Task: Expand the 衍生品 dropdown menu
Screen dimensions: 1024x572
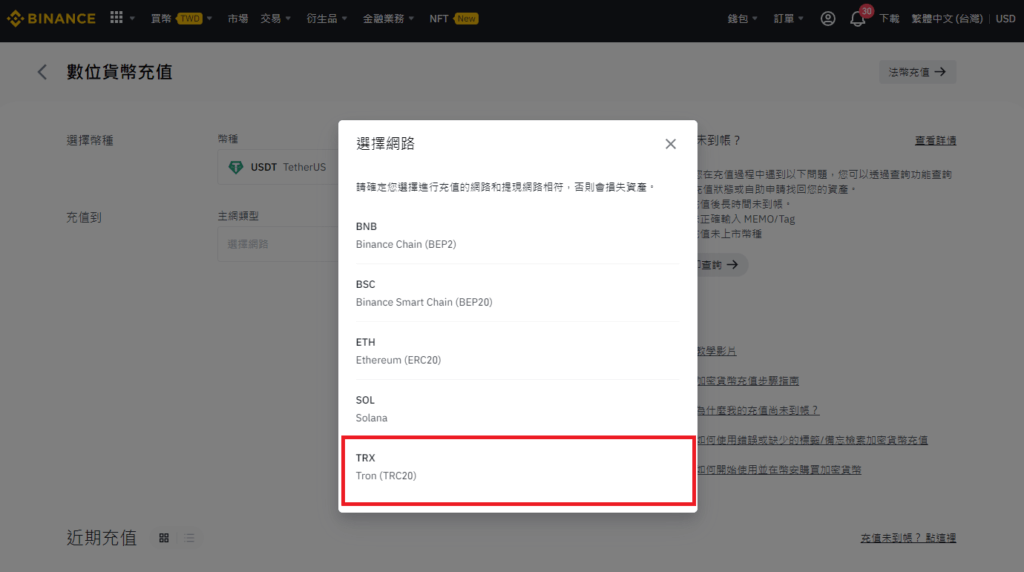Action: (x=327, y=18)
